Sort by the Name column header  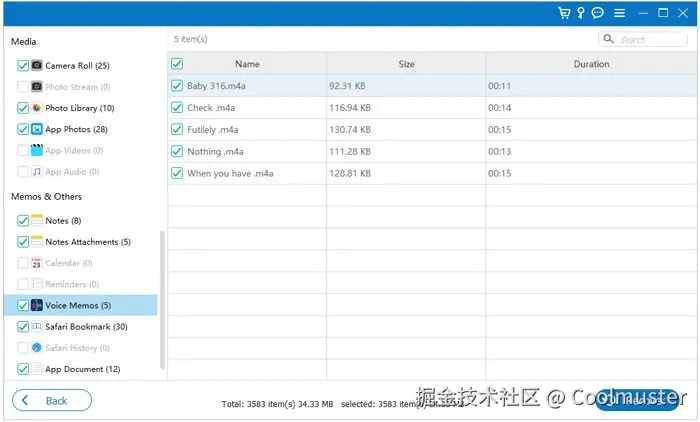247,64
